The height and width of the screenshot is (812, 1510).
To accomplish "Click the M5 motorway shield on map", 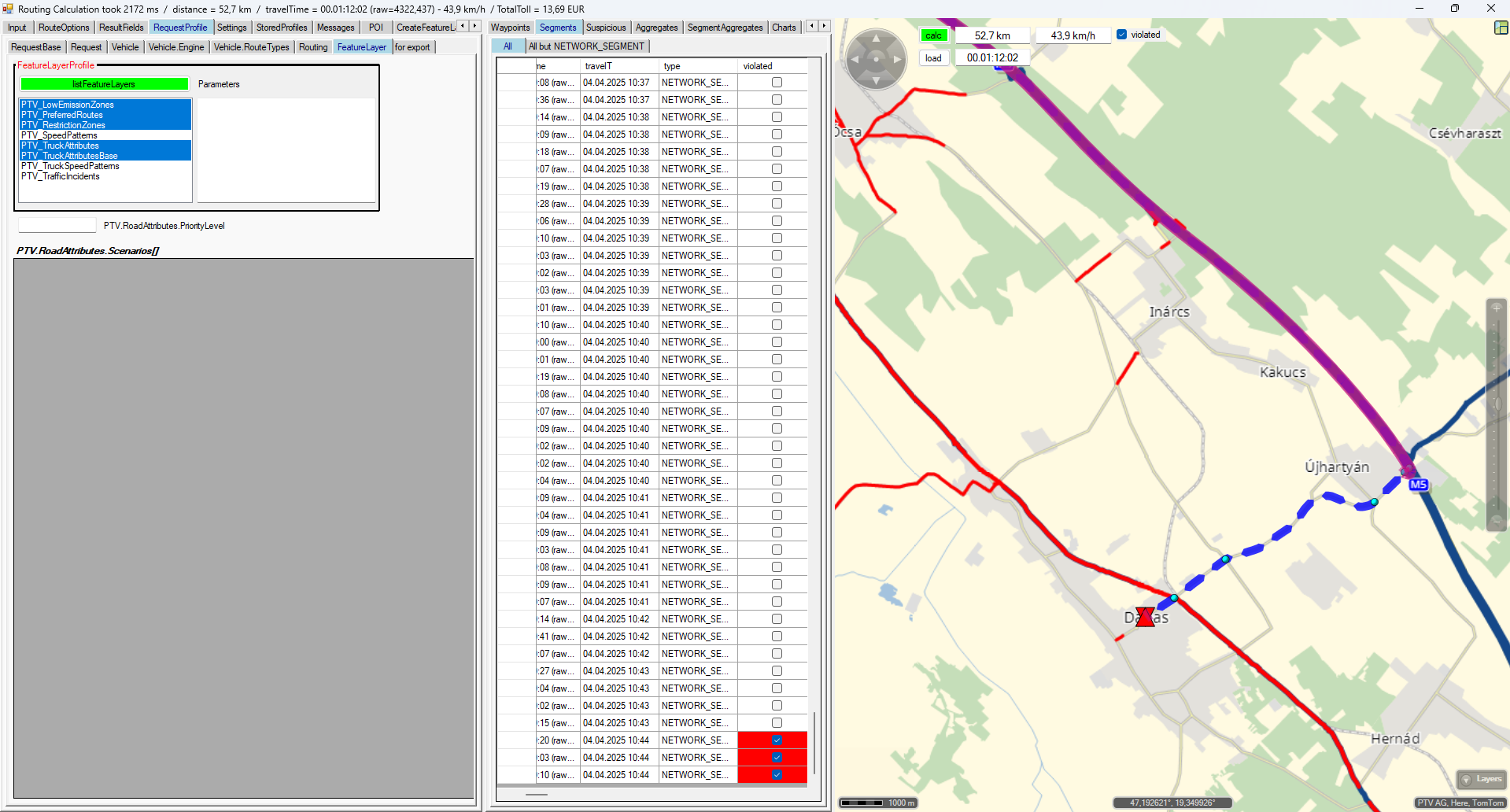I will pyautogui.click(x=1418, y=485).
